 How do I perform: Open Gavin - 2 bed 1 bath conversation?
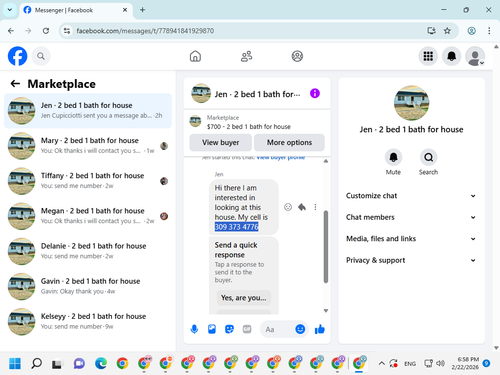(x=88, y=286)
